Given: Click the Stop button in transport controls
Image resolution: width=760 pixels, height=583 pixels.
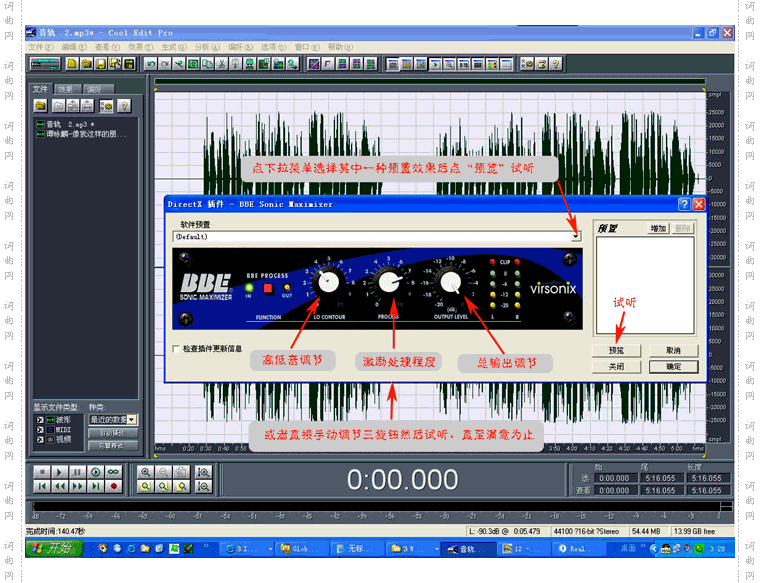Looking at the screenshot, I should (42, 472).
